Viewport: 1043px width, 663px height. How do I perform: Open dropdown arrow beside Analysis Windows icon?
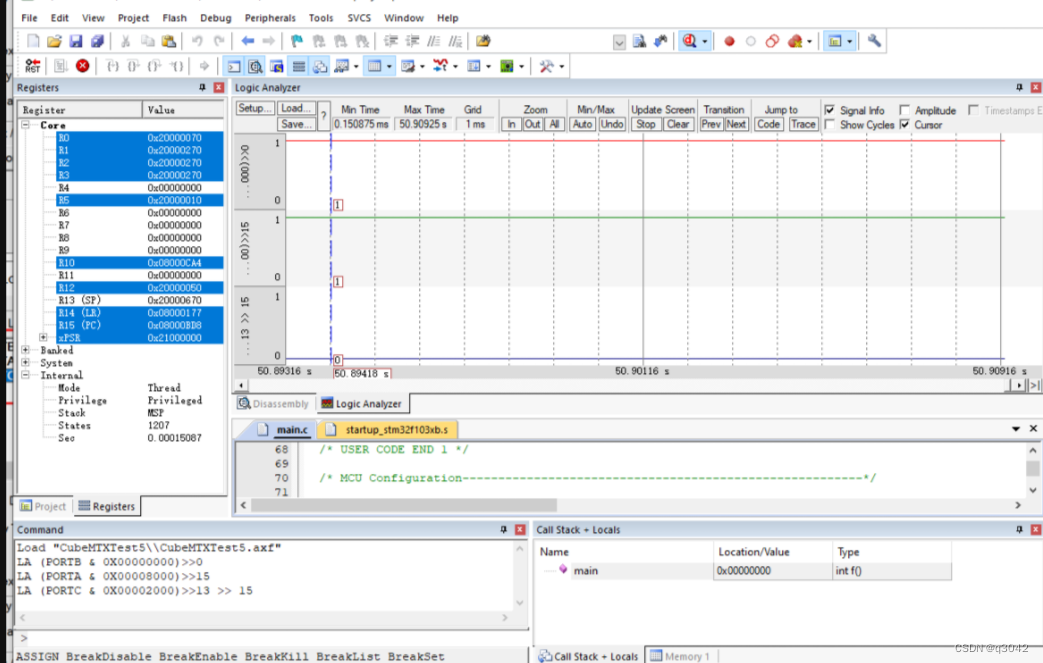pos(456,66)
